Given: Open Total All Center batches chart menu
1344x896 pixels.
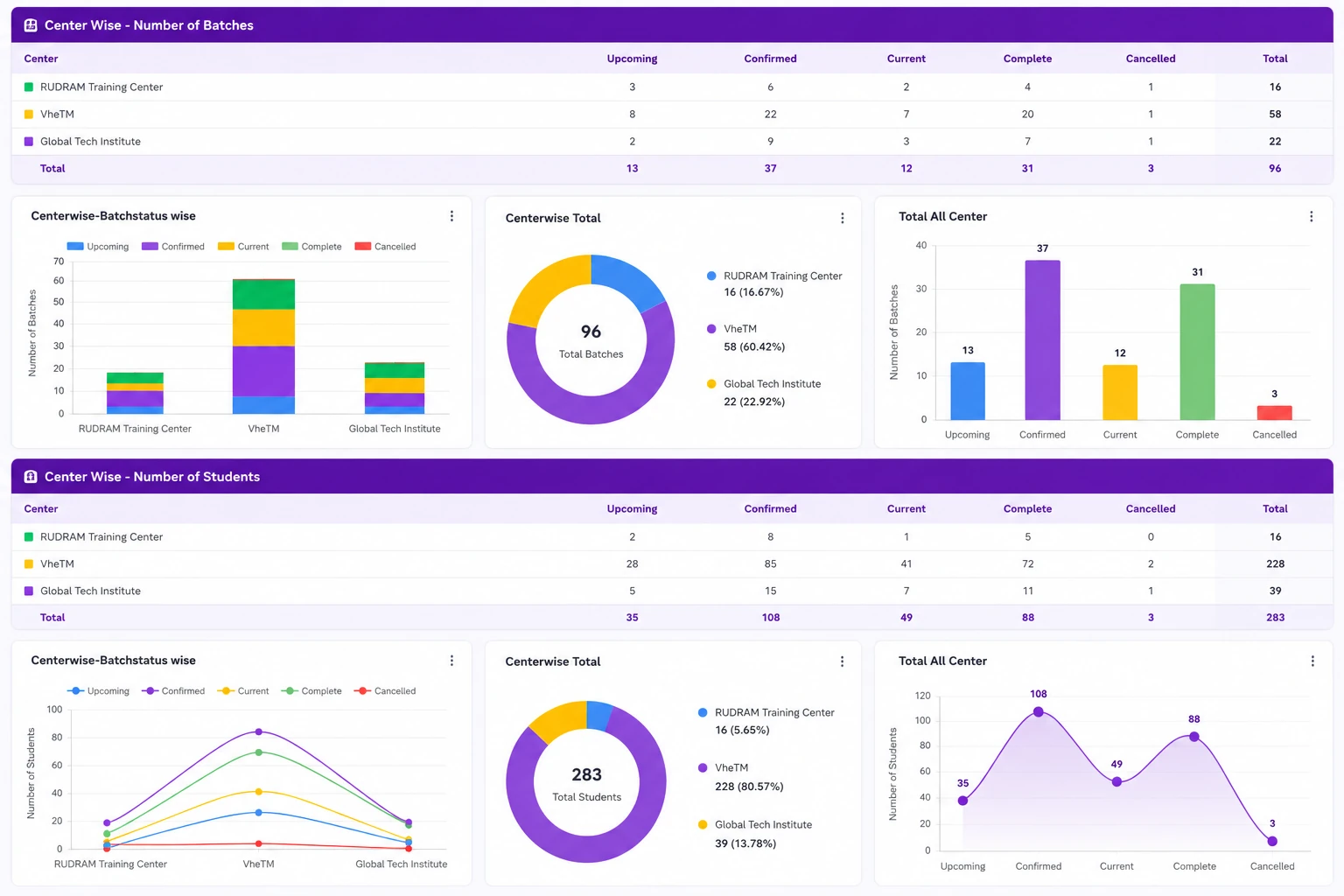Looking at the screenshot, I should click(1311, 216).
